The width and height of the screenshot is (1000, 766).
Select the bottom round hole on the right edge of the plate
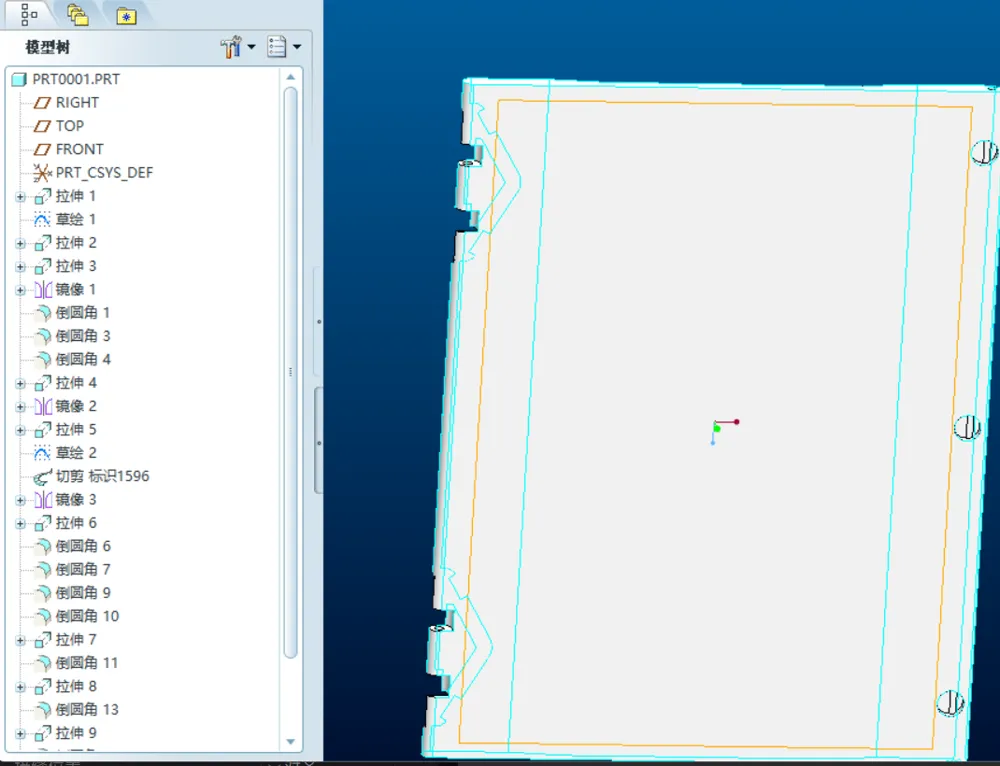click(x=950, y=703)
